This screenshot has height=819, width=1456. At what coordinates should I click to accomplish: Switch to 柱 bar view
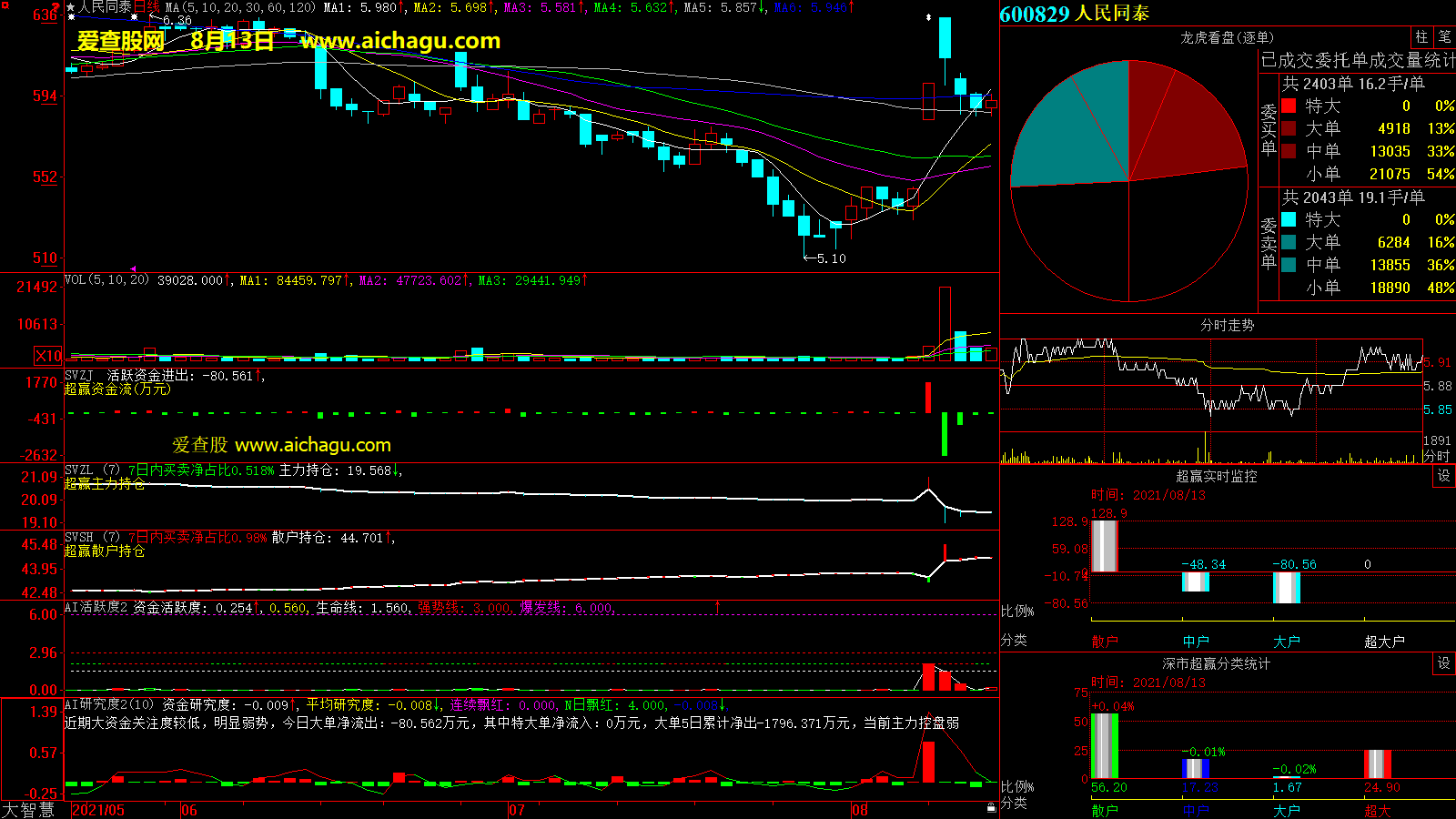coord(1421,36)
